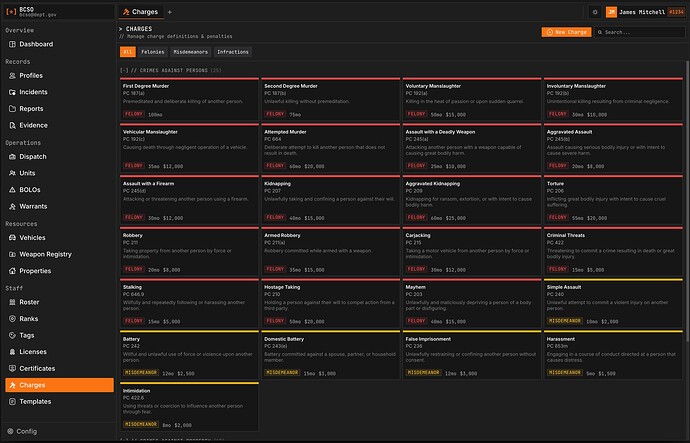
Task: Switch to the Charges tab at top
Action: [141, 12]
